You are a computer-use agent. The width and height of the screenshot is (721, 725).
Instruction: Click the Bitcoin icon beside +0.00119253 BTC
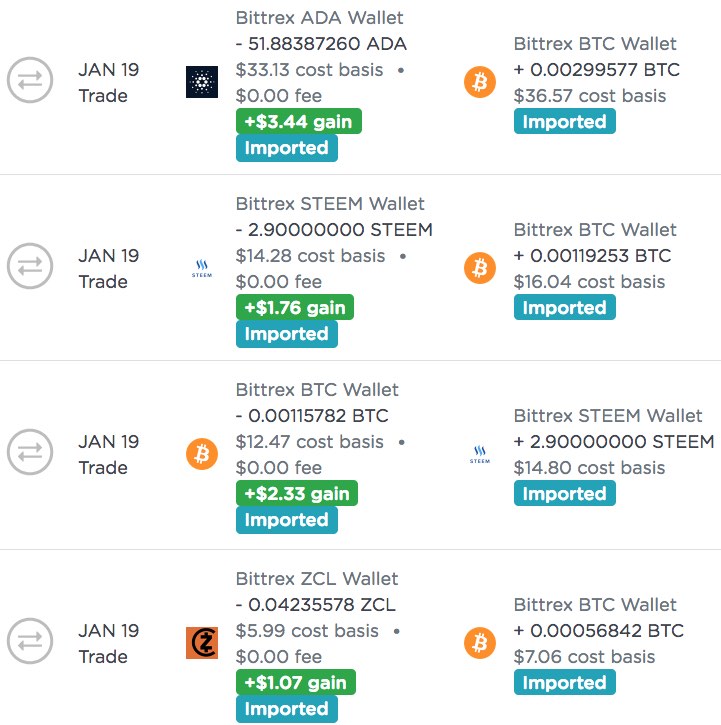pos(480,268)
